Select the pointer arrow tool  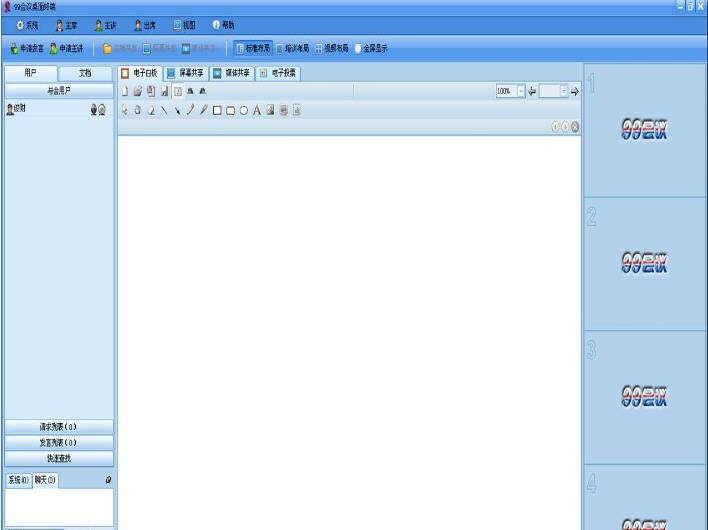click(x=125, y=110)
